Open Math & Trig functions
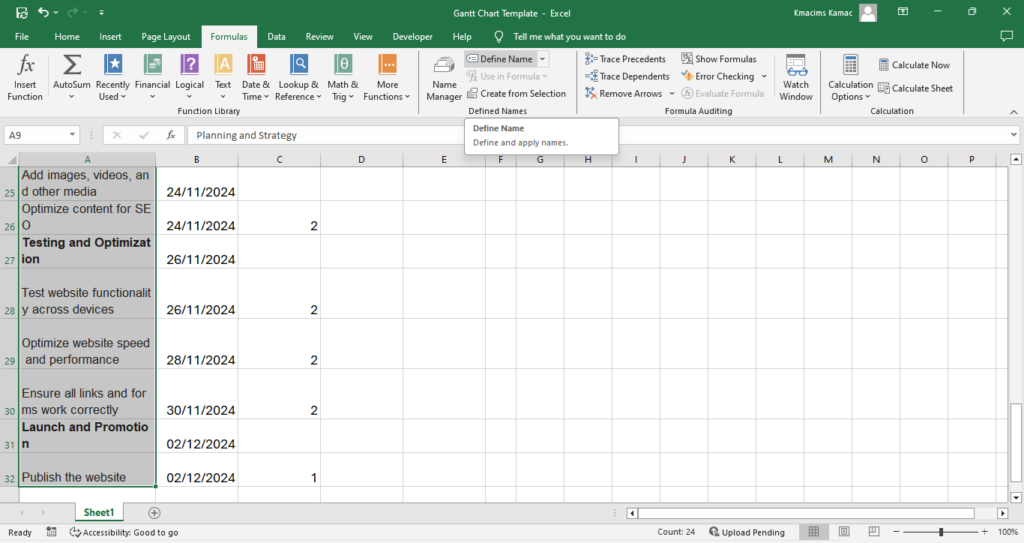This screenshot has height=543, width=1024. click(x=343, y=78)
